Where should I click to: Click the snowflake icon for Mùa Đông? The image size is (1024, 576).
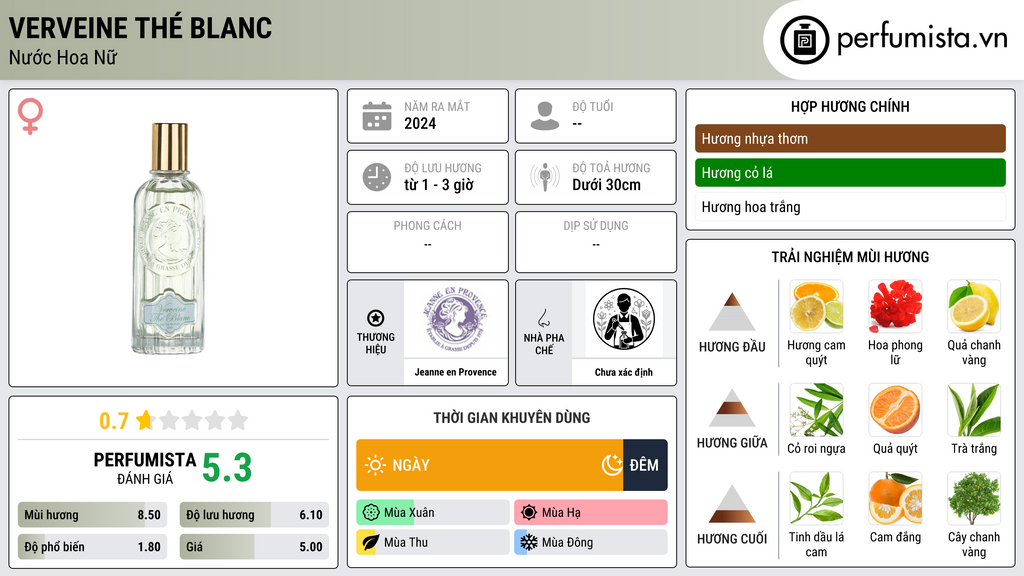(529, 542)
